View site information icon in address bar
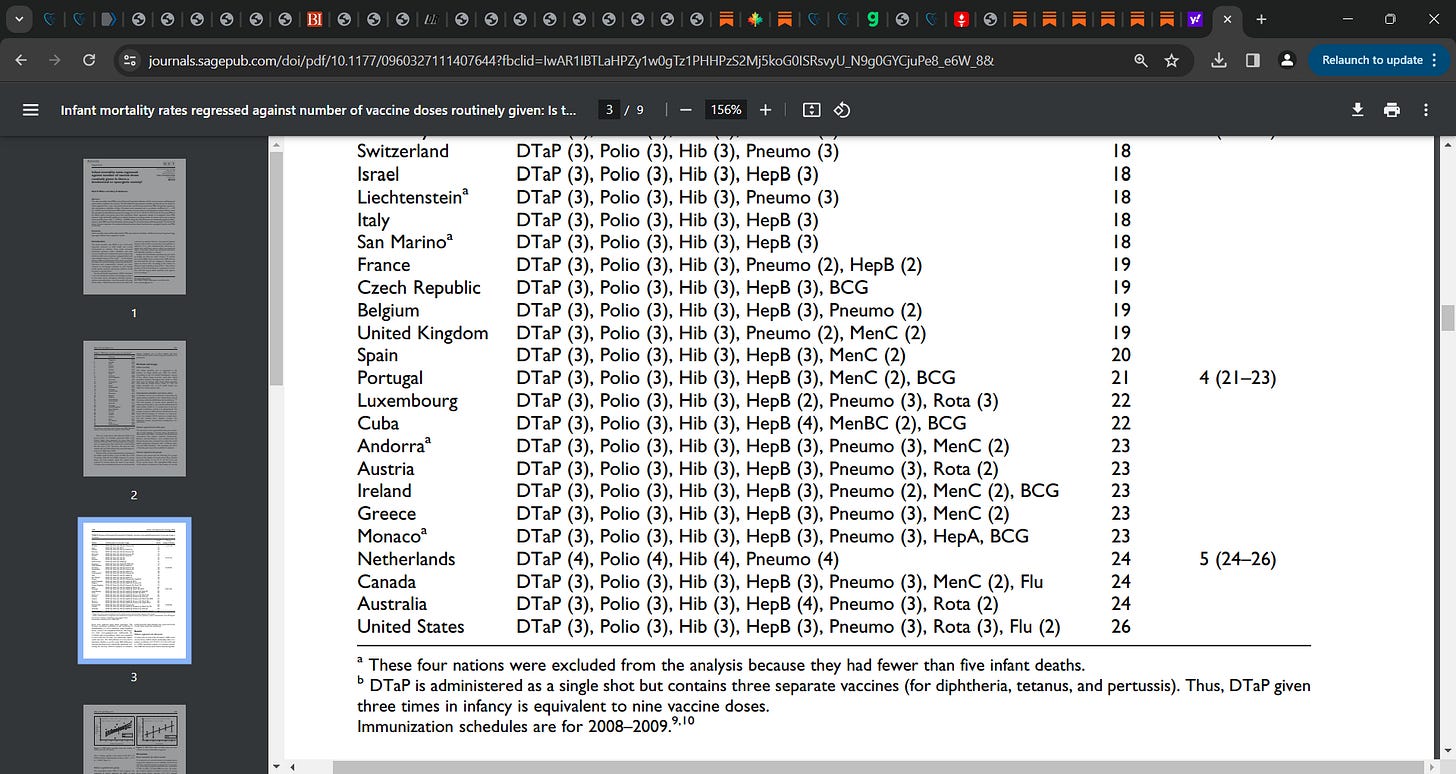The width and height of the screenshot is (1456, 774). pos(129,60)
